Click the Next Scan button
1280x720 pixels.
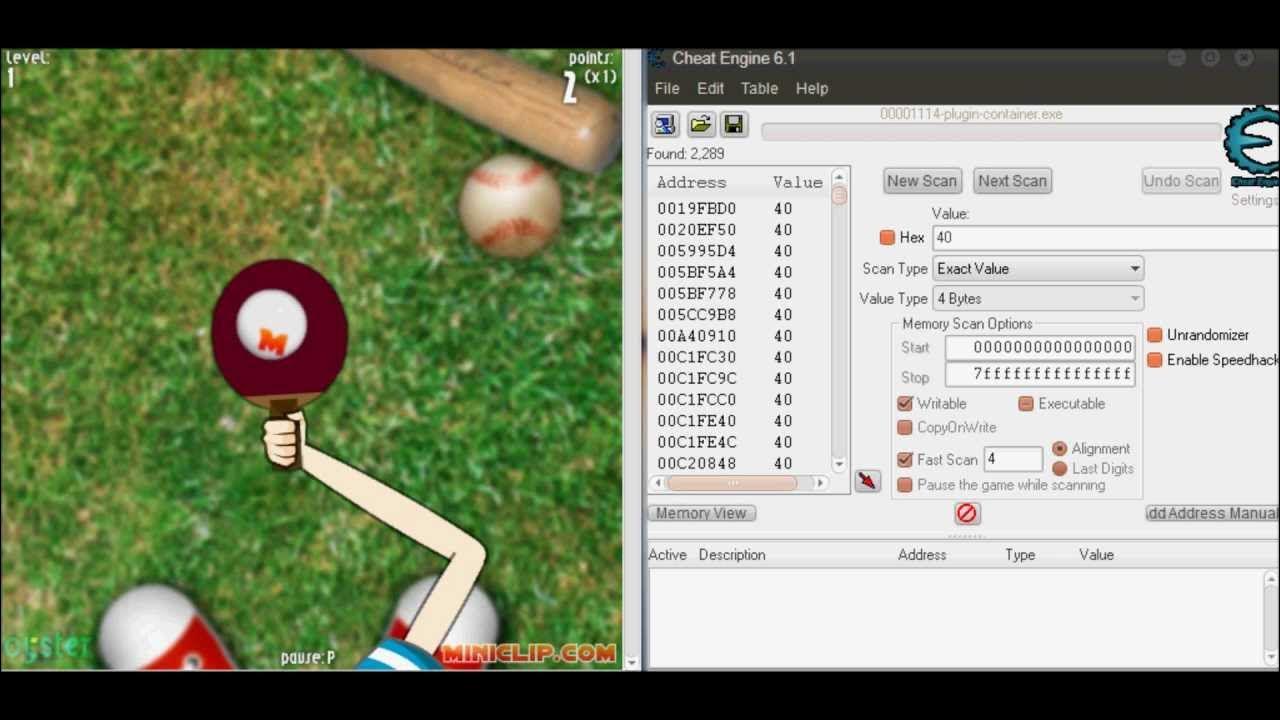(x=1012, y=181)
